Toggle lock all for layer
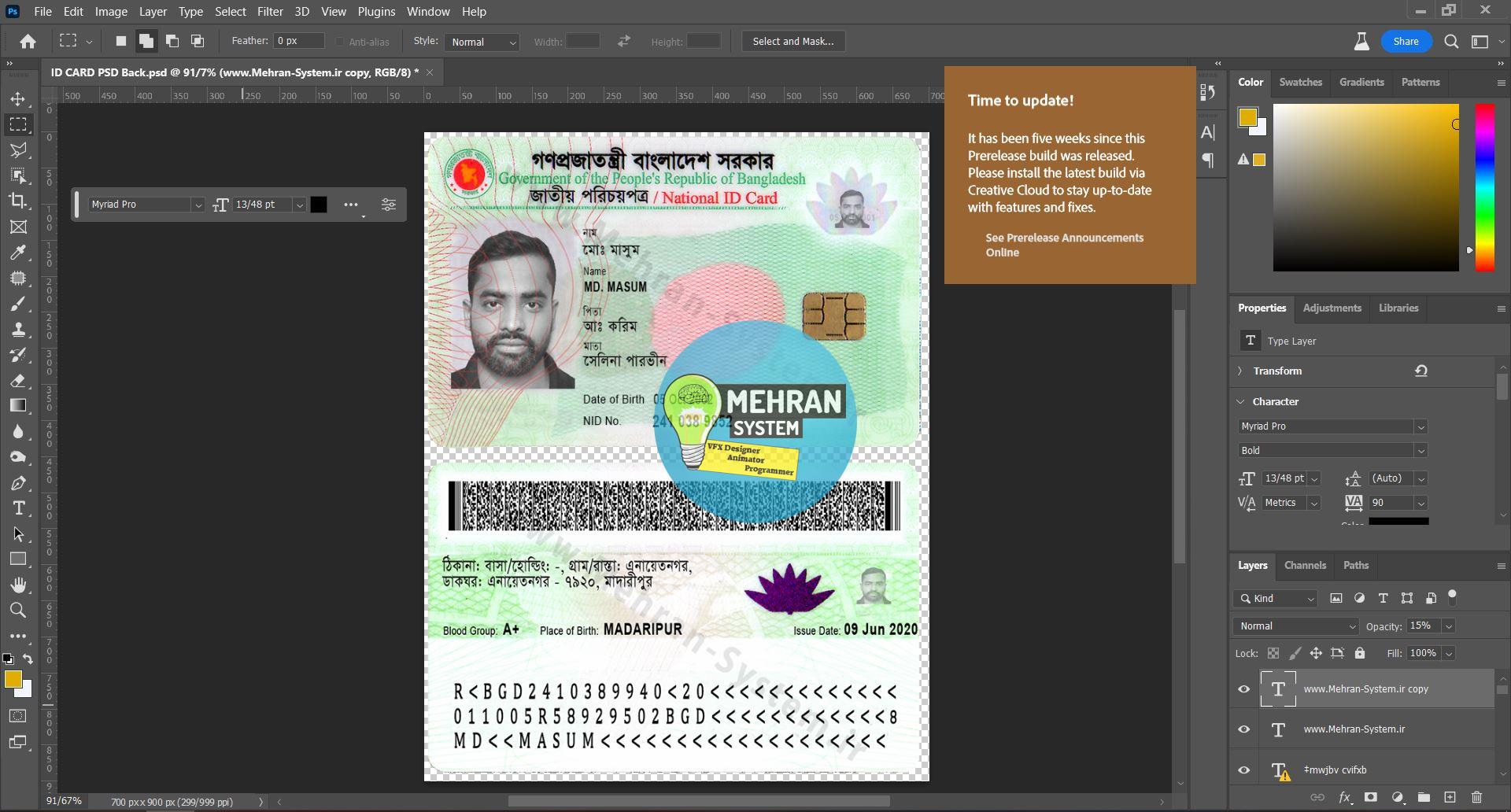1511x812 pixels. (x=1359, y=653)
